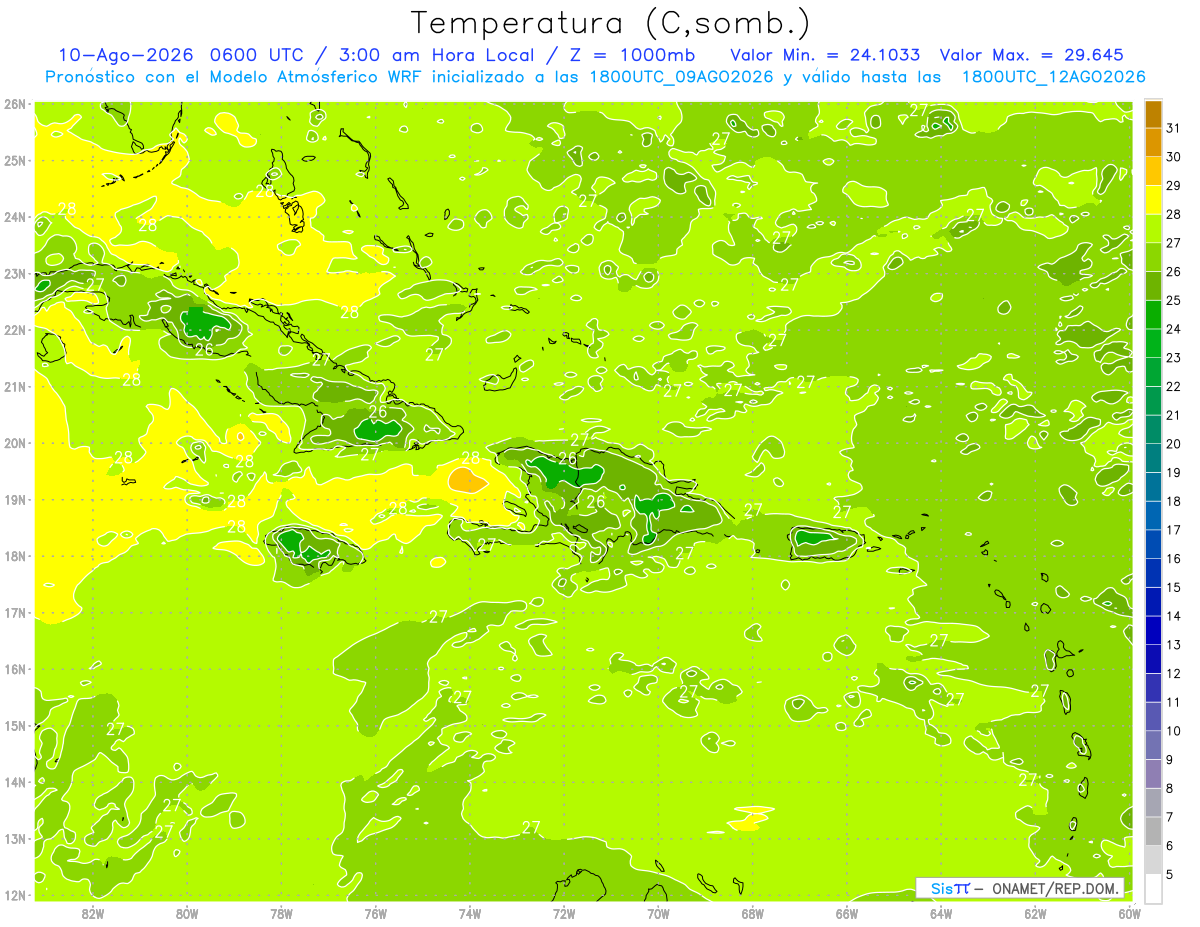Screen dimensions: 1200x927
Task: Select 'Valor Min. = 24.1033' text
Action: click(x=825, y=55)
